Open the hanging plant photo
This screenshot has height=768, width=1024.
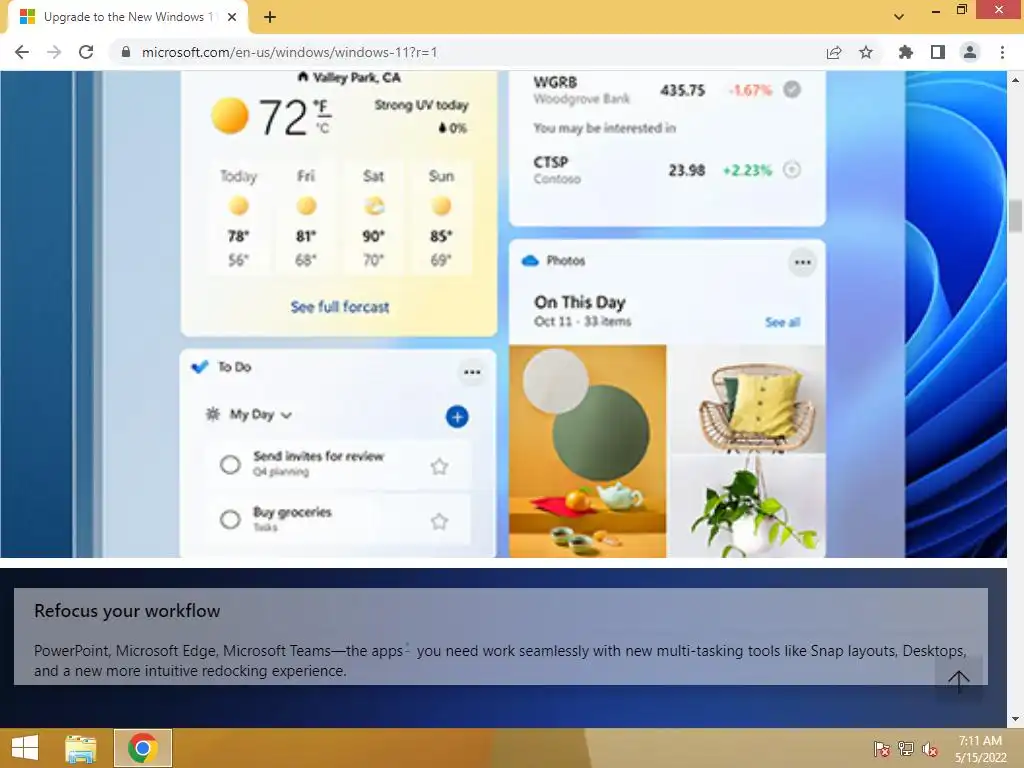click(x=748, y=507)
